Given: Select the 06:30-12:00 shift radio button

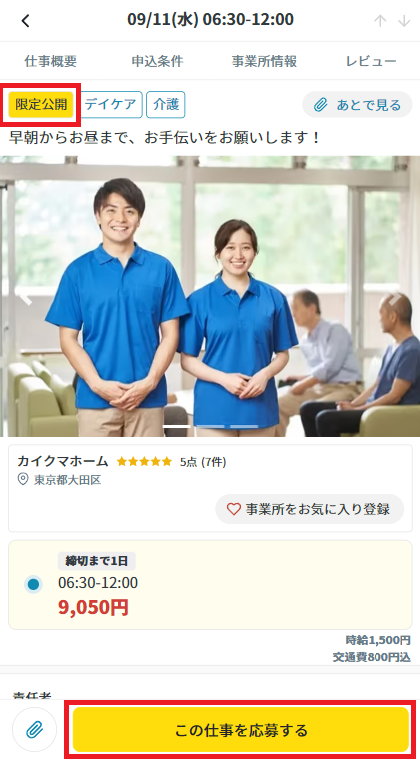Looking at the screenshot, I should (x=34, y=584).
